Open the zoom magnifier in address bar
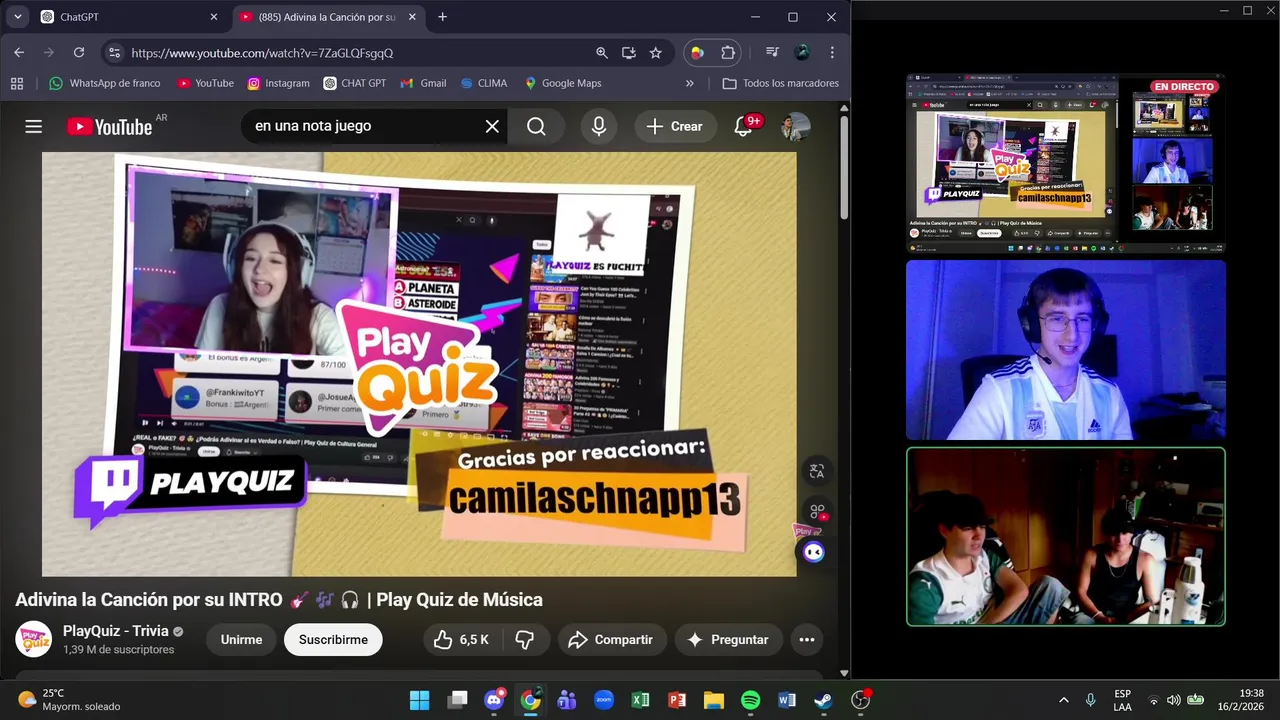Image resolution: width=1280 pixels, height=720 pixels. (x=601, y=53)
